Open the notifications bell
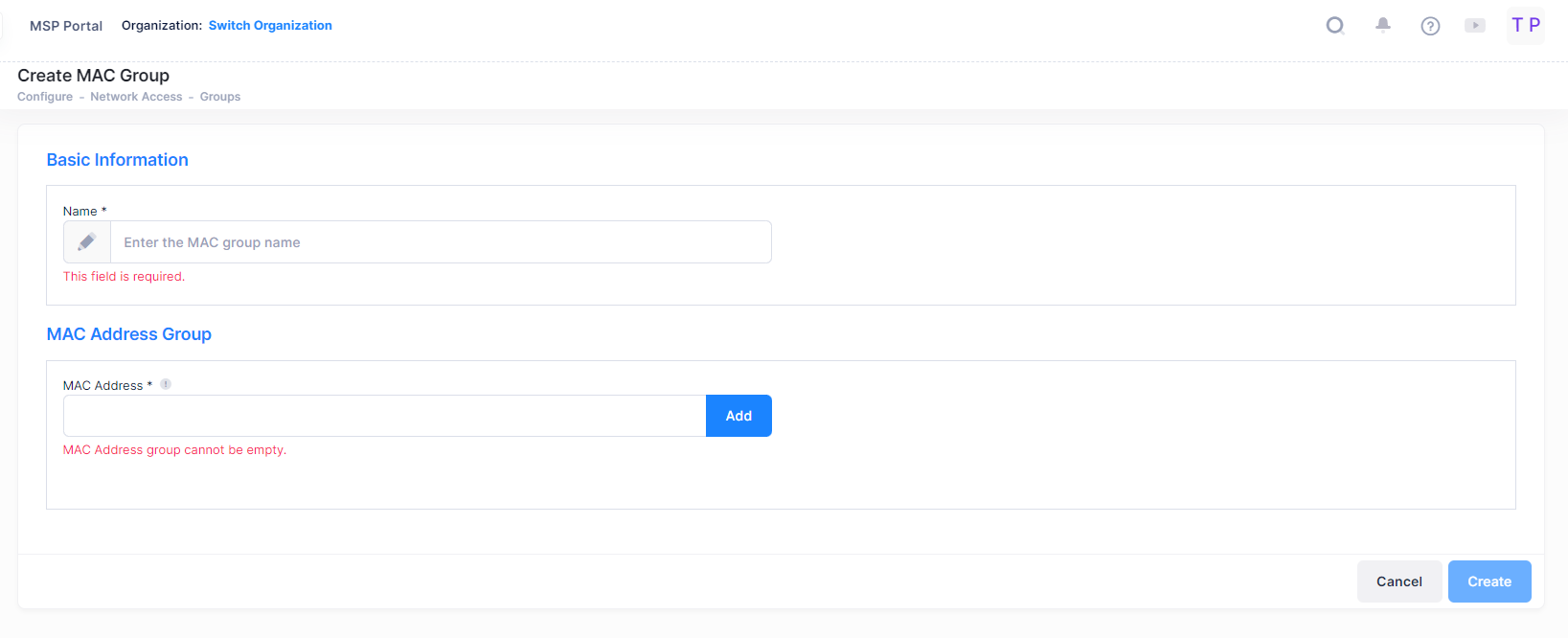1568x638 pixels. click(x=1383, y=26)
